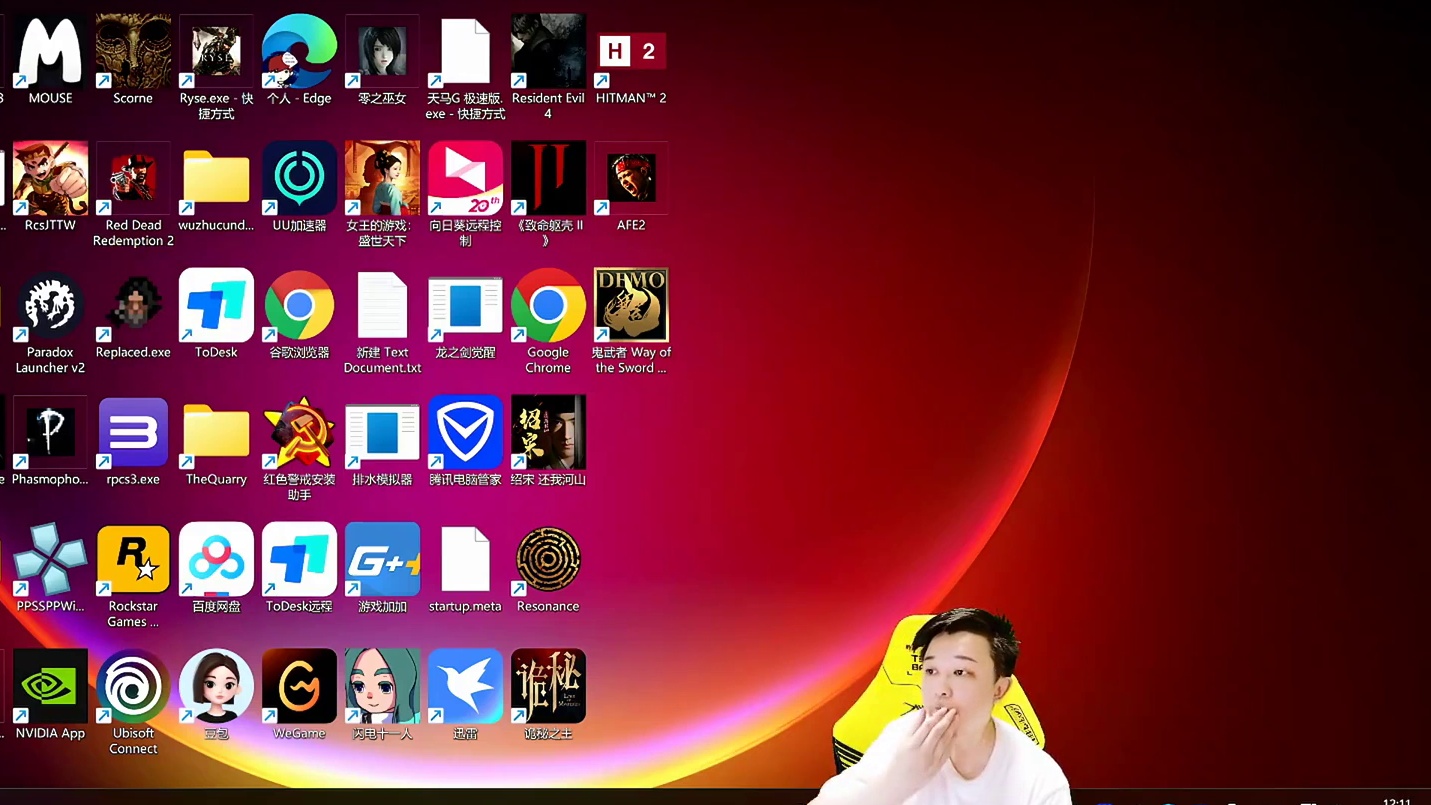1431x805 pixels.
Task: Open the 迅雷 download manager
Action: tap(465, 687)
